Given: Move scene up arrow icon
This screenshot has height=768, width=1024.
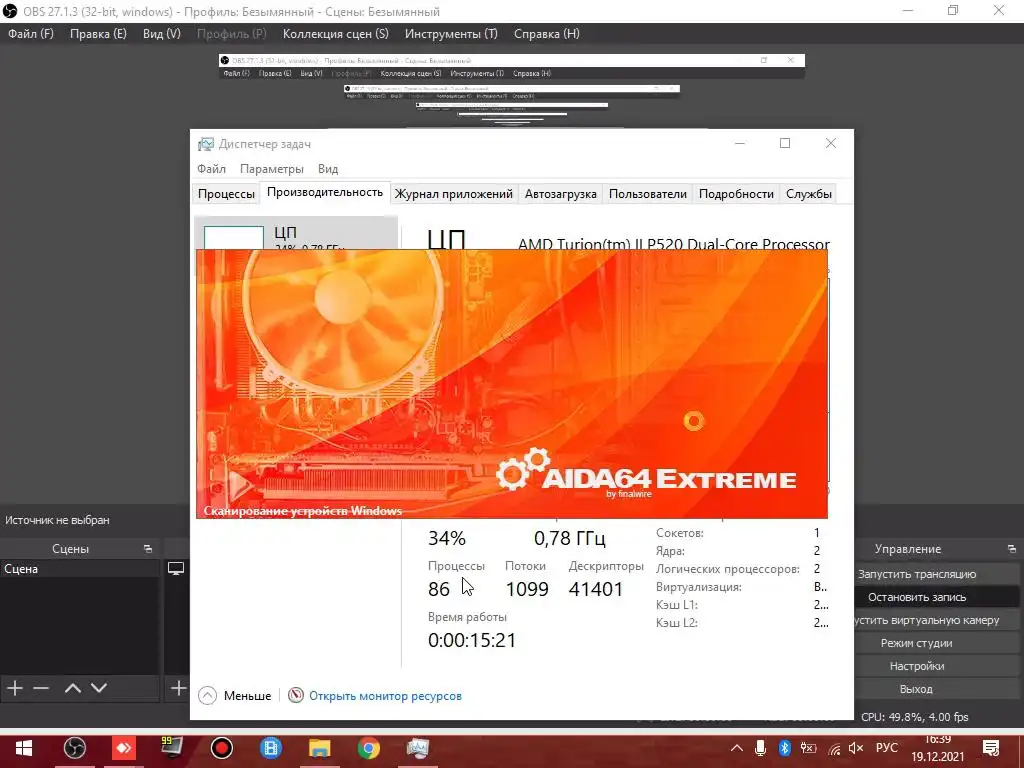Looking at the screenshot, I should pyautogui.click(x=73, y=688).
